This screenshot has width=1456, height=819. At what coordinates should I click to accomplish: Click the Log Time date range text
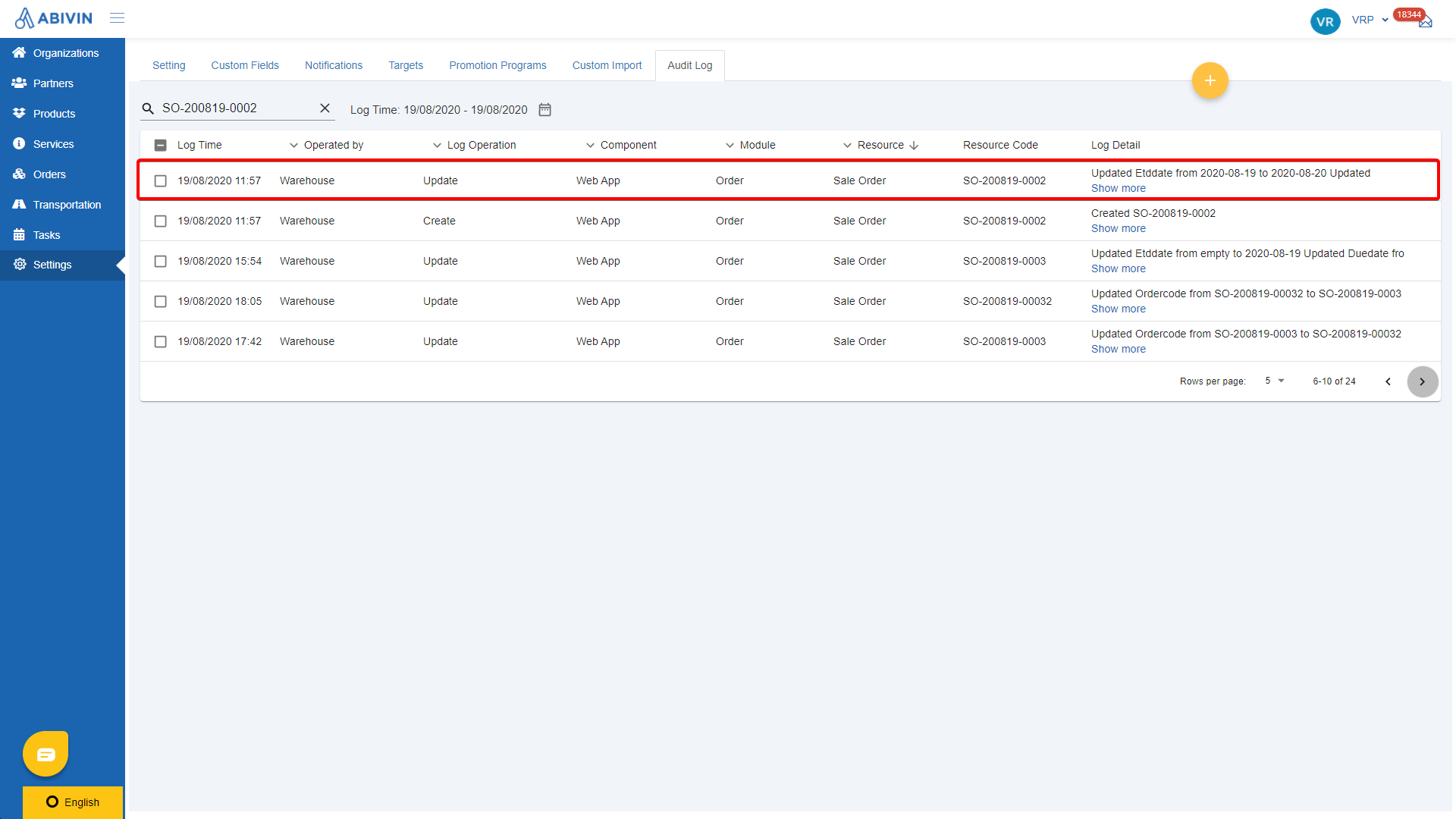[x=438, y=110]
